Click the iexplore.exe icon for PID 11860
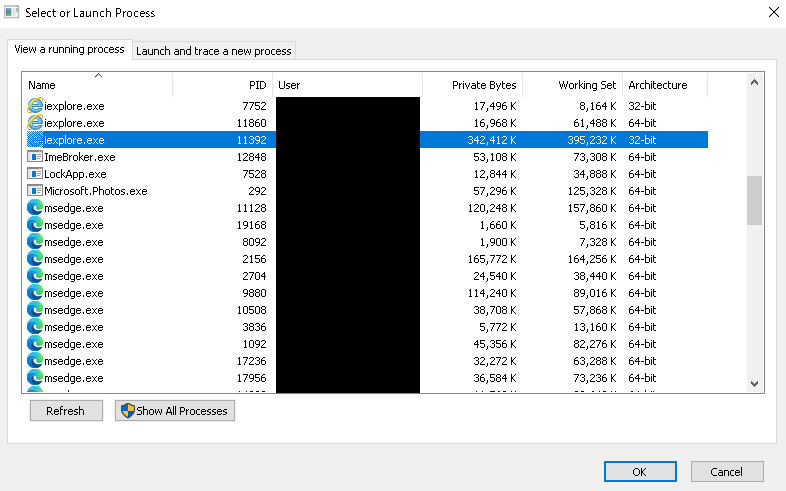The image size is (786, 491). pos(35,122)
